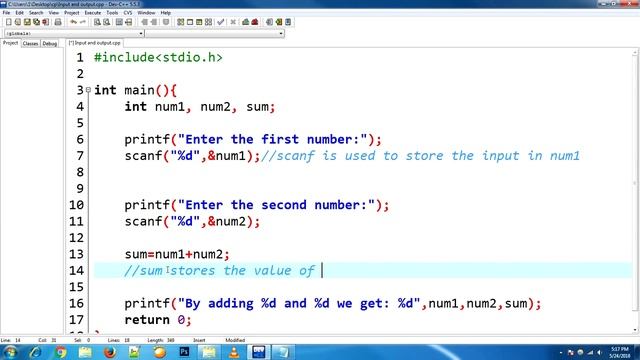Switch to the Classes side tab
640x360 pixels.
[x=30, y=43]
